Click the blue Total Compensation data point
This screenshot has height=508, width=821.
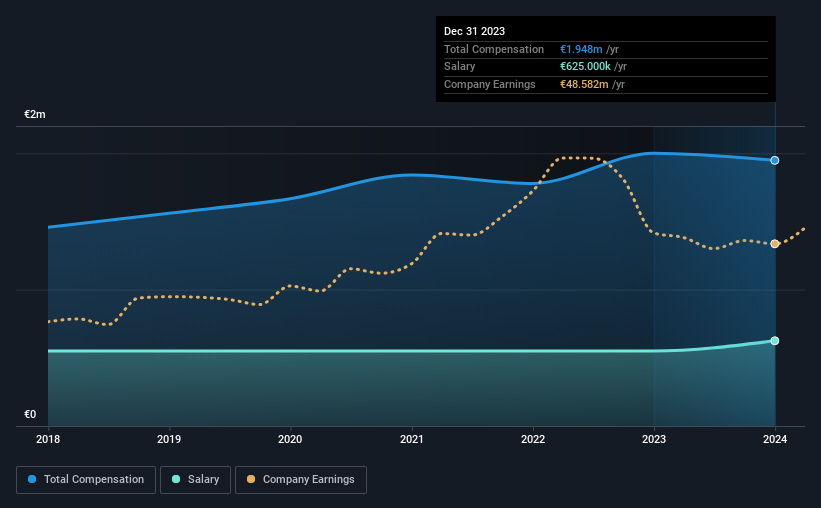[774, 160]
